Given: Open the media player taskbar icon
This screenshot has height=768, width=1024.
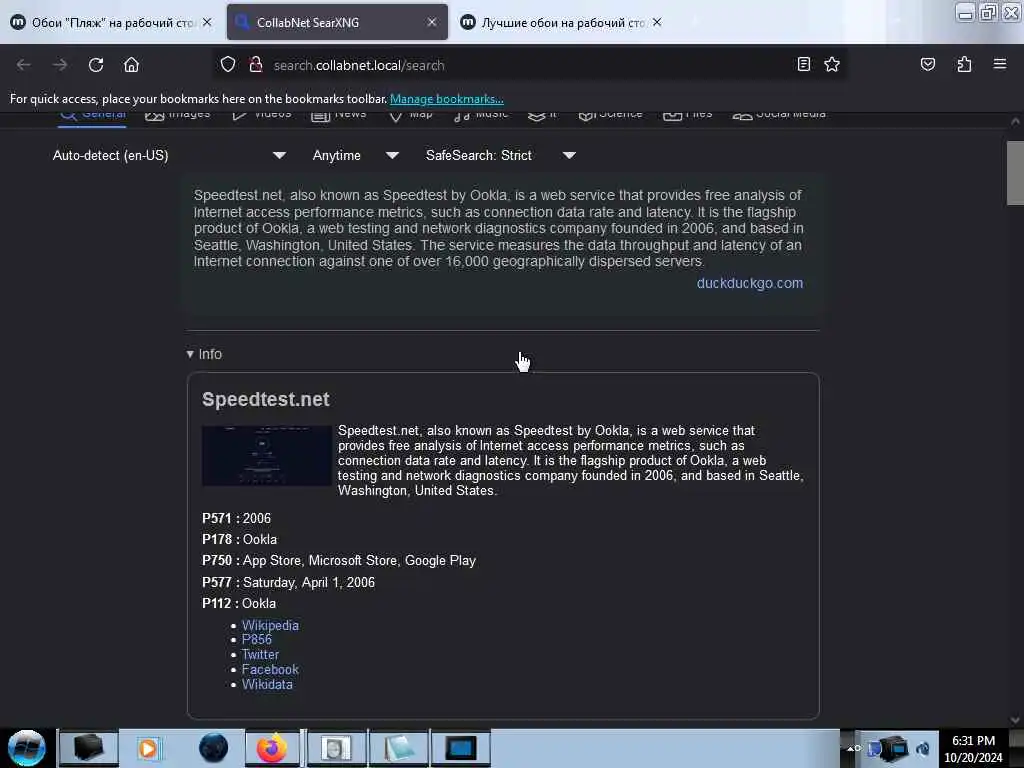Looking at the screenshot, I should coord(149,748).
